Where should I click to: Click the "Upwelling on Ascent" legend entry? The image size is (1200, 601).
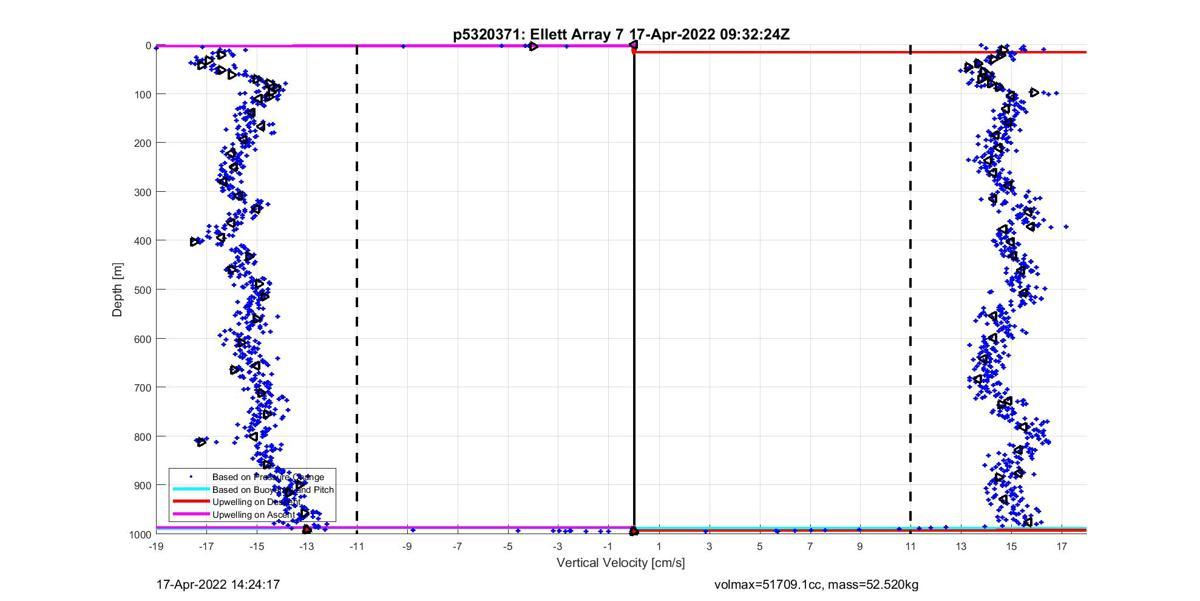point(255,514)
